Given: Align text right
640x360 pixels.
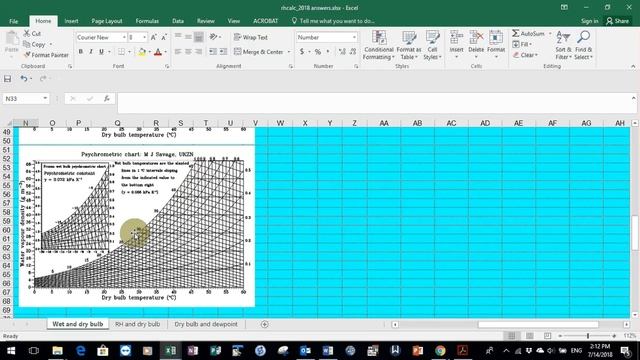Looking at the screenshot, I should [x=198, y=52].
